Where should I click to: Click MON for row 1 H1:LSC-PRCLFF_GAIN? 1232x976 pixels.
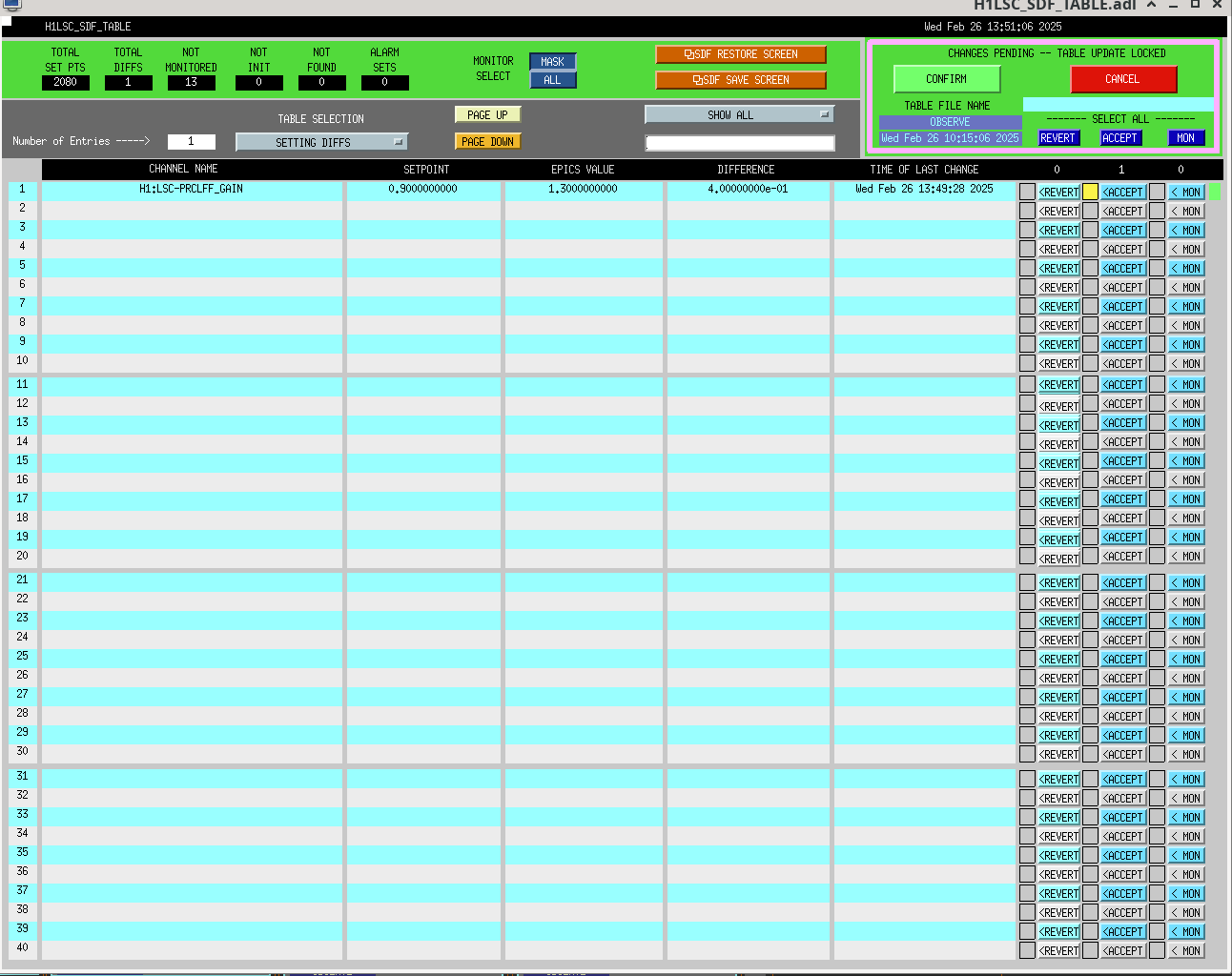click(x=1187, y=192)
